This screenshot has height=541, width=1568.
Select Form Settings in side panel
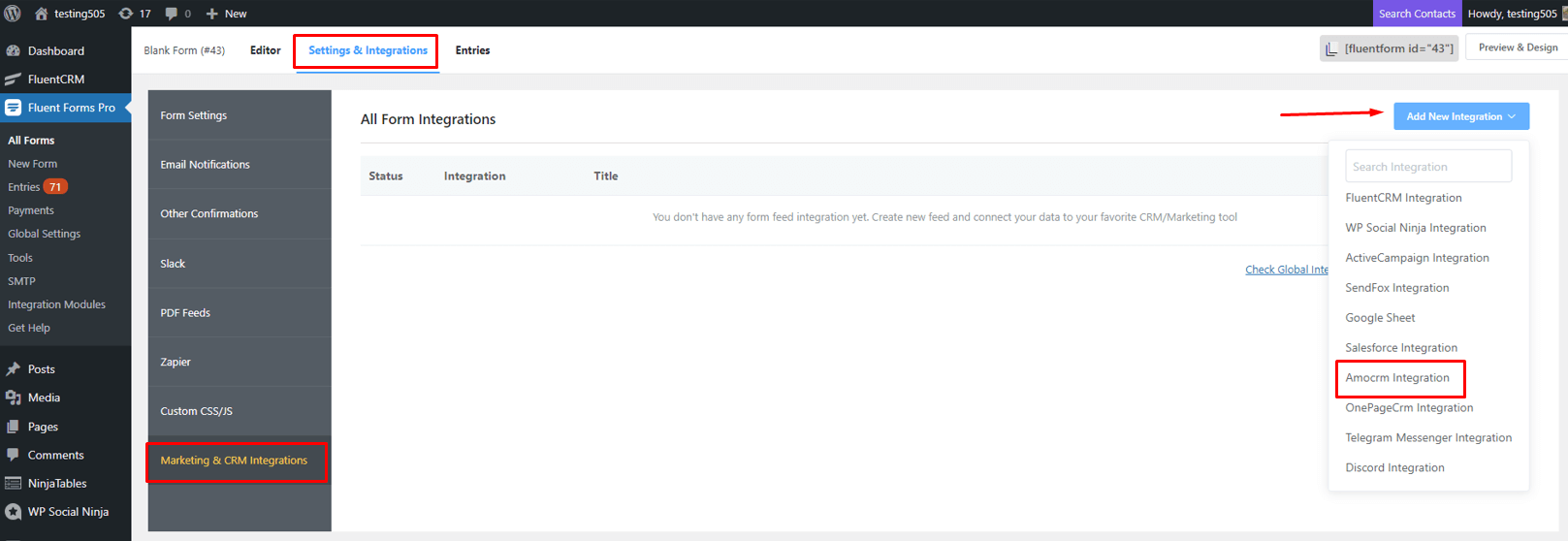pos(240,115)
